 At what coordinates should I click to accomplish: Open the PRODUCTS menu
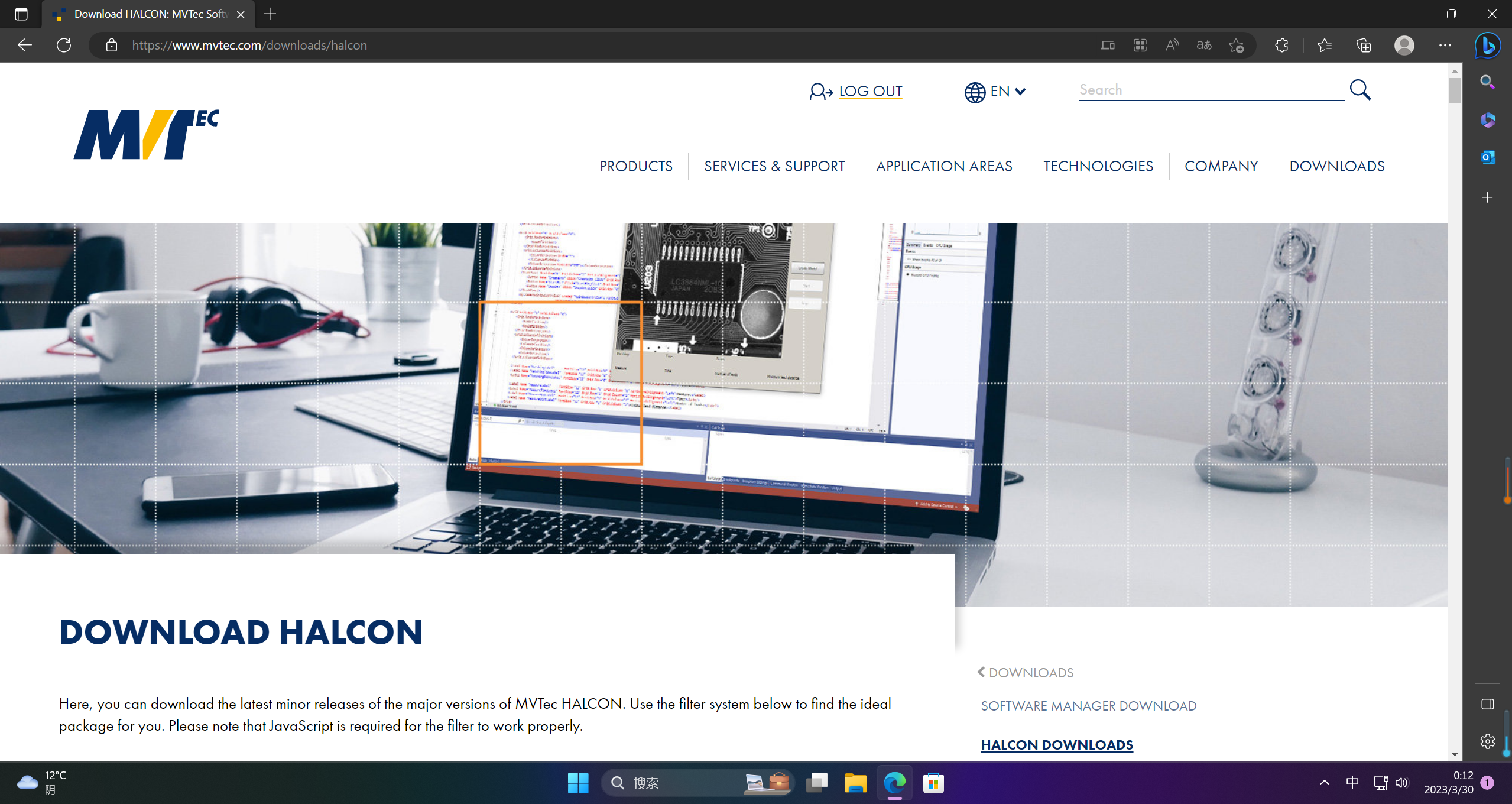pos(635,166)
